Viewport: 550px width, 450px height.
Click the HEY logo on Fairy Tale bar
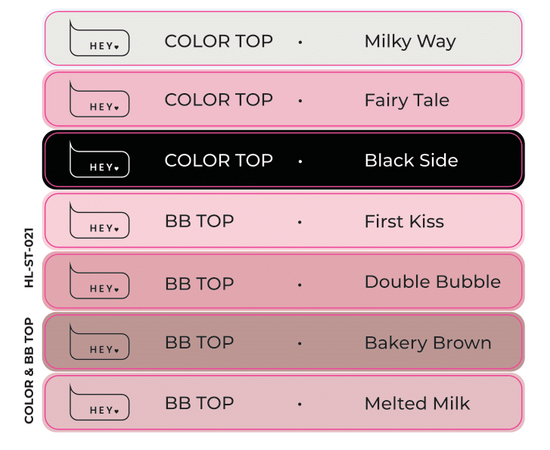[x=100, y=99]
